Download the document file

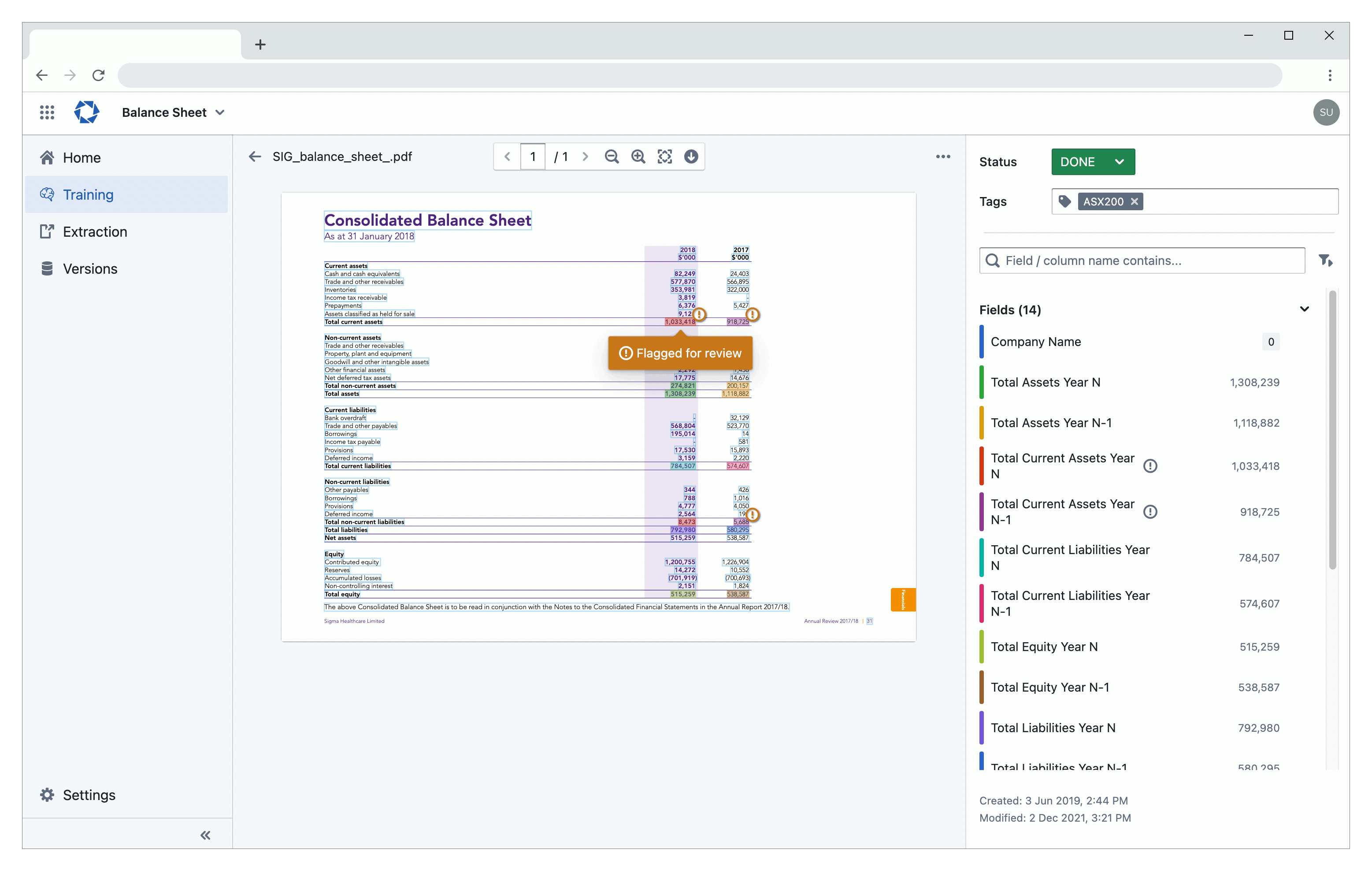point(690,156)
